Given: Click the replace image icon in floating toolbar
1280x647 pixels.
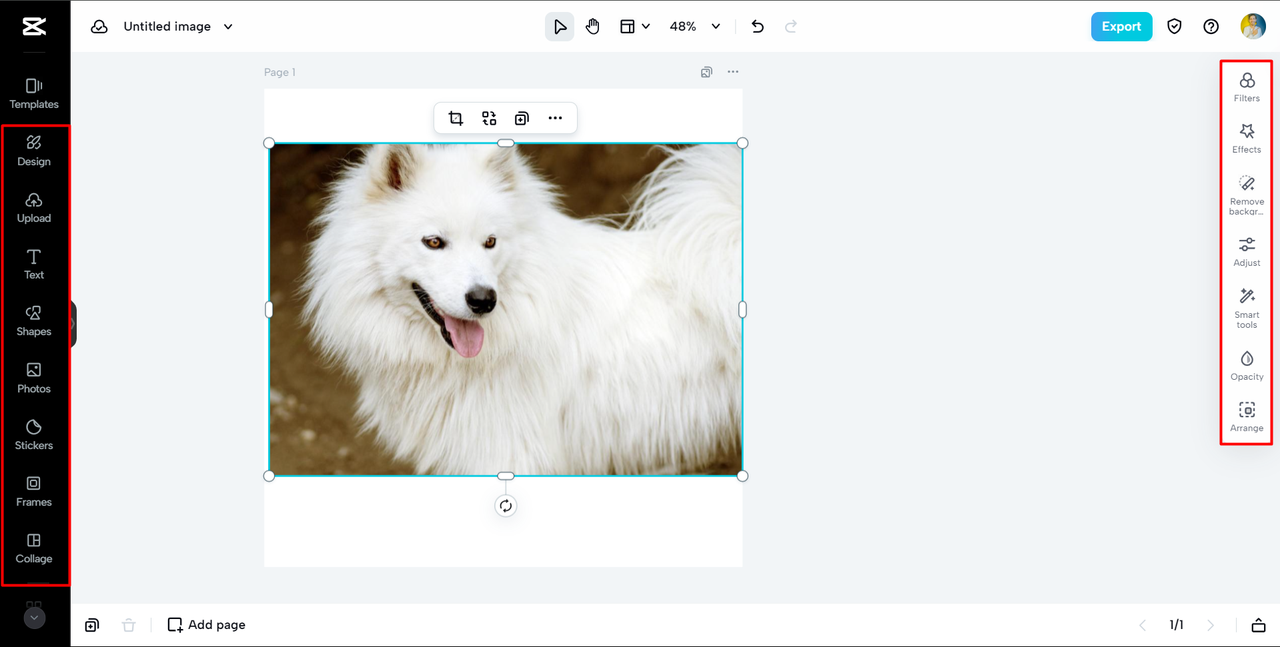Looking at the screenshot, I should tap(489, 118).
